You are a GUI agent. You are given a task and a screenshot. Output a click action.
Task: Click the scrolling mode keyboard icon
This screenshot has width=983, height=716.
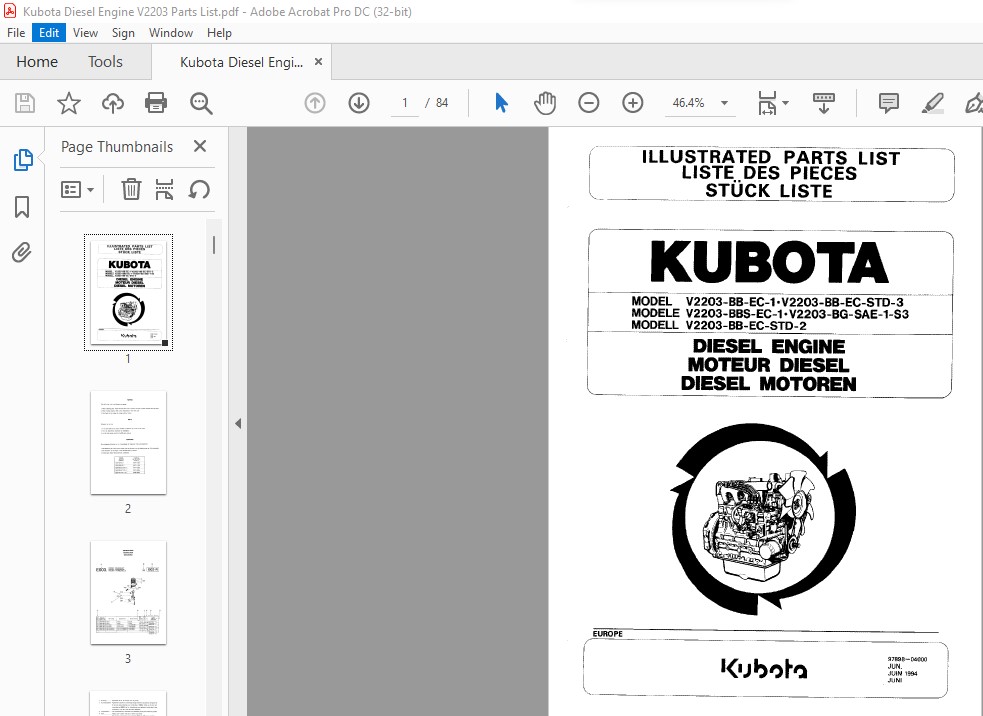824,103
